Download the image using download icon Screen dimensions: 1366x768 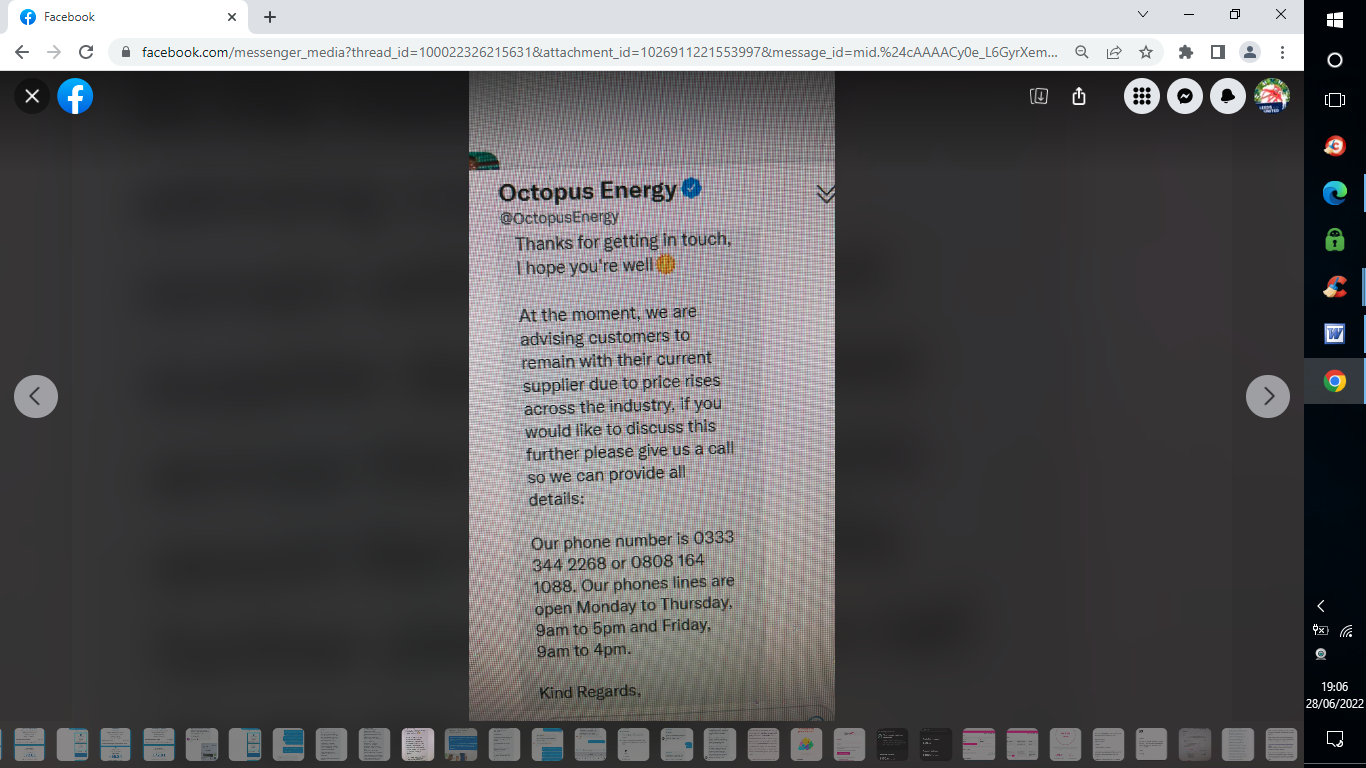[1039, 96]
